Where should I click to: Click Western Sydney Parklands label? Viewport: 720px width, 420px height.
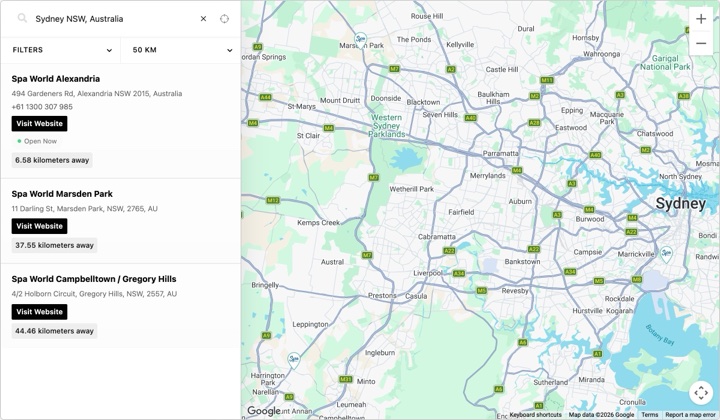click(x=387, y=126)
